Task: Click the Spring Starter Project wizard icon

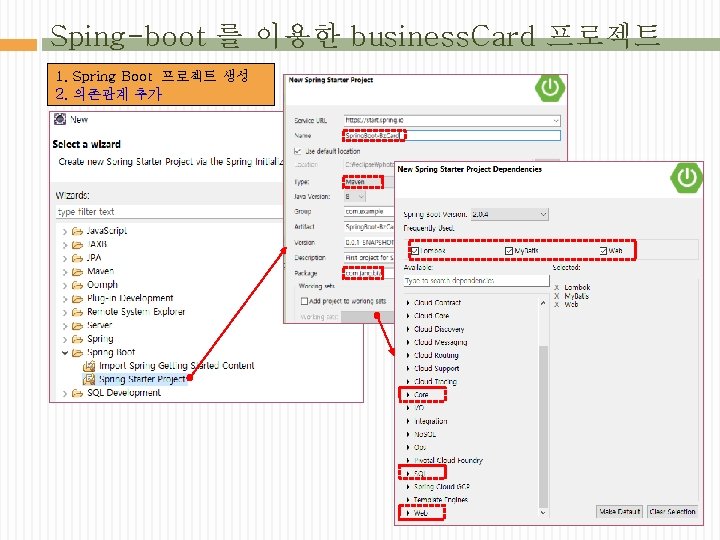Action: click(89, 379)
